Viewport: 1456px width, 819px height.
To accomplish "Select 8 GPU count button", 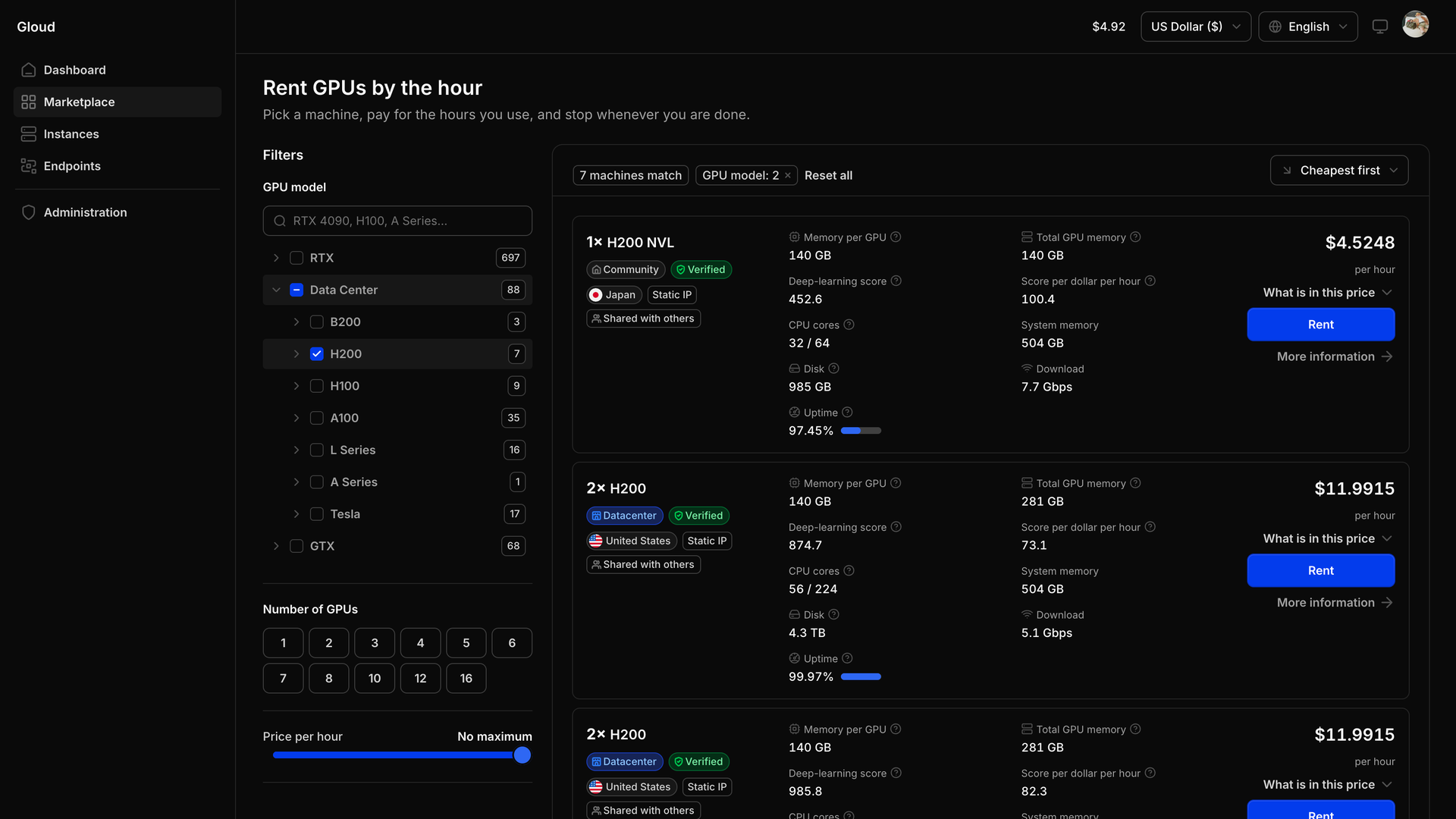I will point(328,679).
